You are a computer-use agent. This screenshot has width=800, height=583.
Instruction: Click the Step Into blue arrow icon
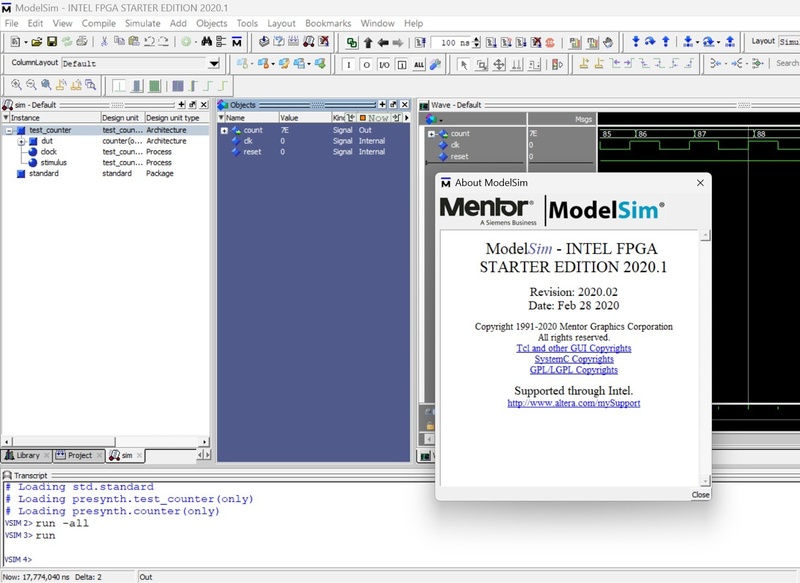tap(636, 42)
